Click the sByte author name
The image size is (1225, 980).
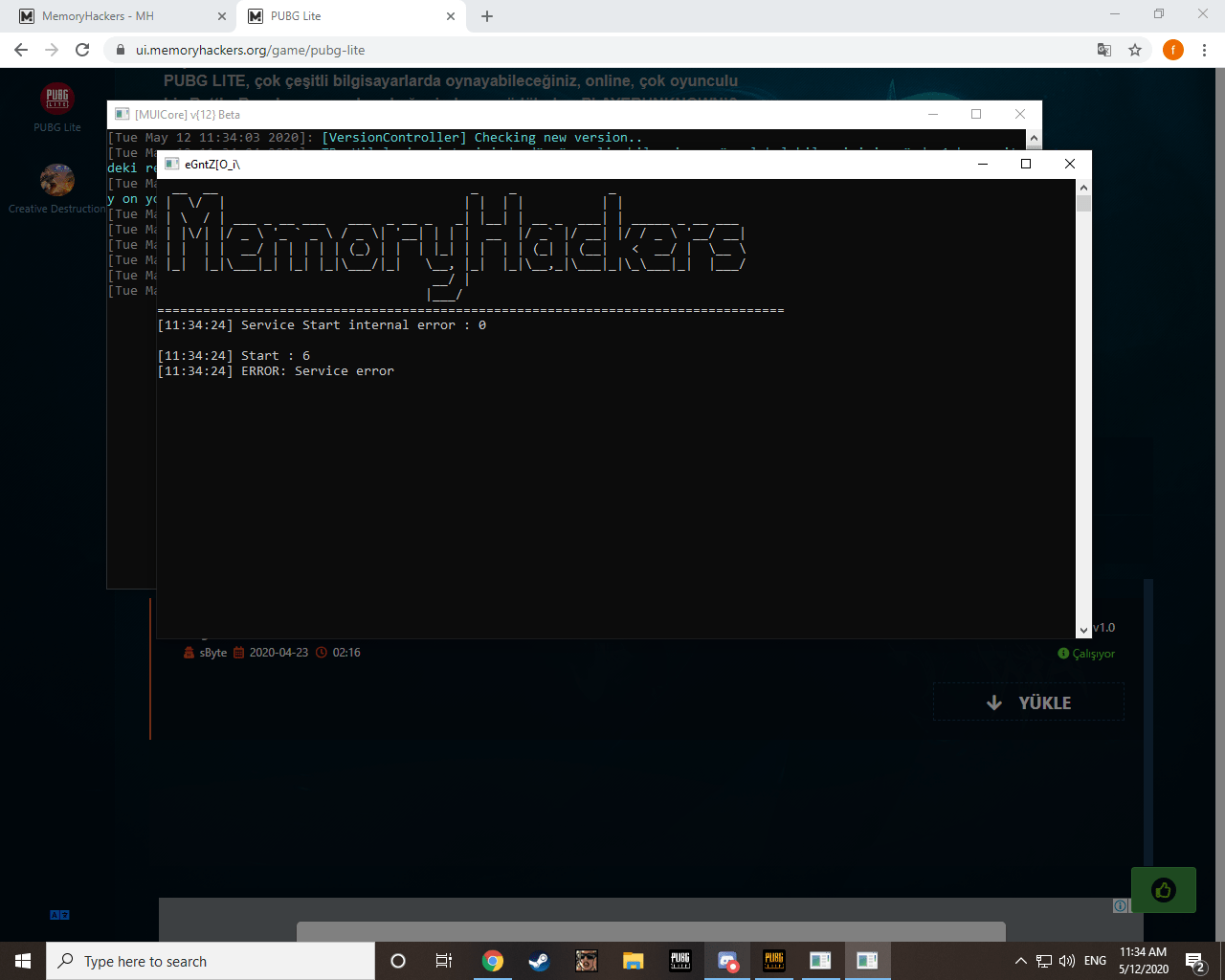tap(212, 653)
